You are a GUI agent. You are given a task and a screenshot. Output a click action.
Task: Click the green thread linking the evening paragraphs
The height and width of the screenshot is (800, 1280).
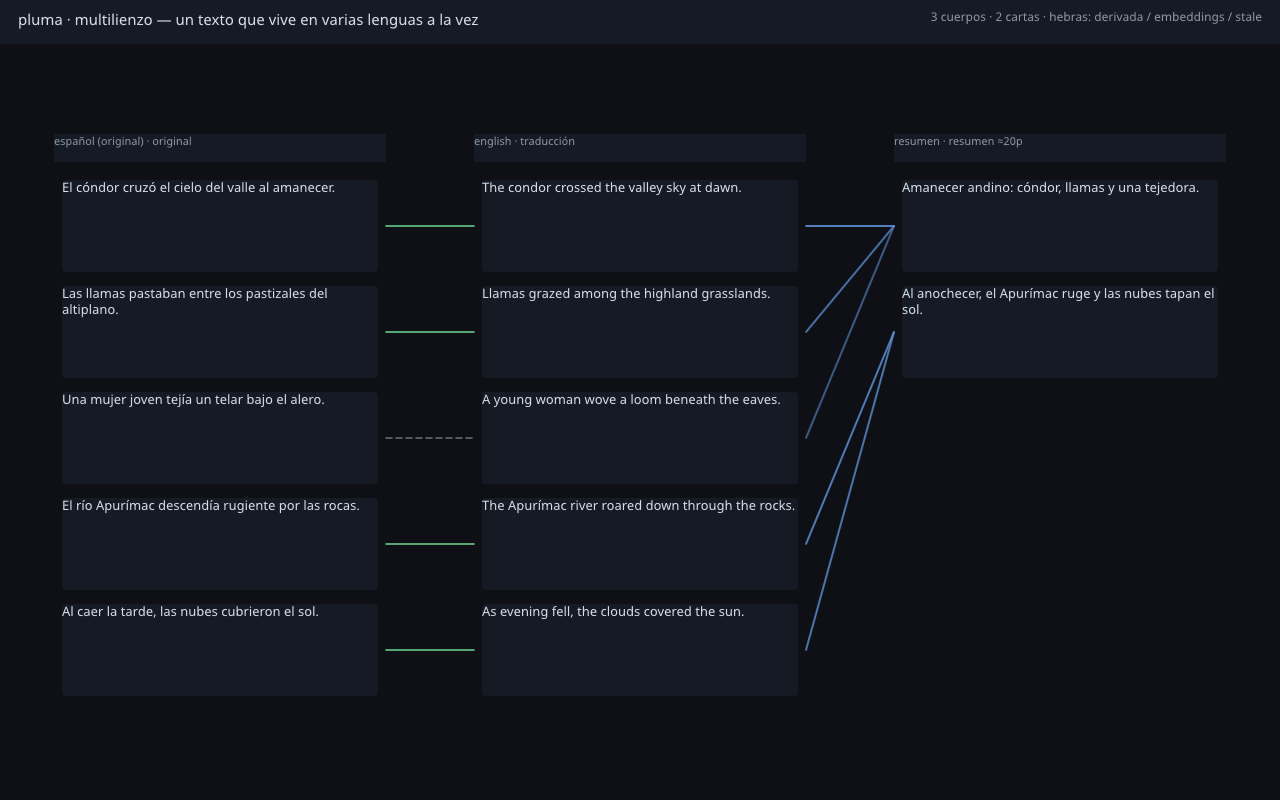[x=430, y=650]
